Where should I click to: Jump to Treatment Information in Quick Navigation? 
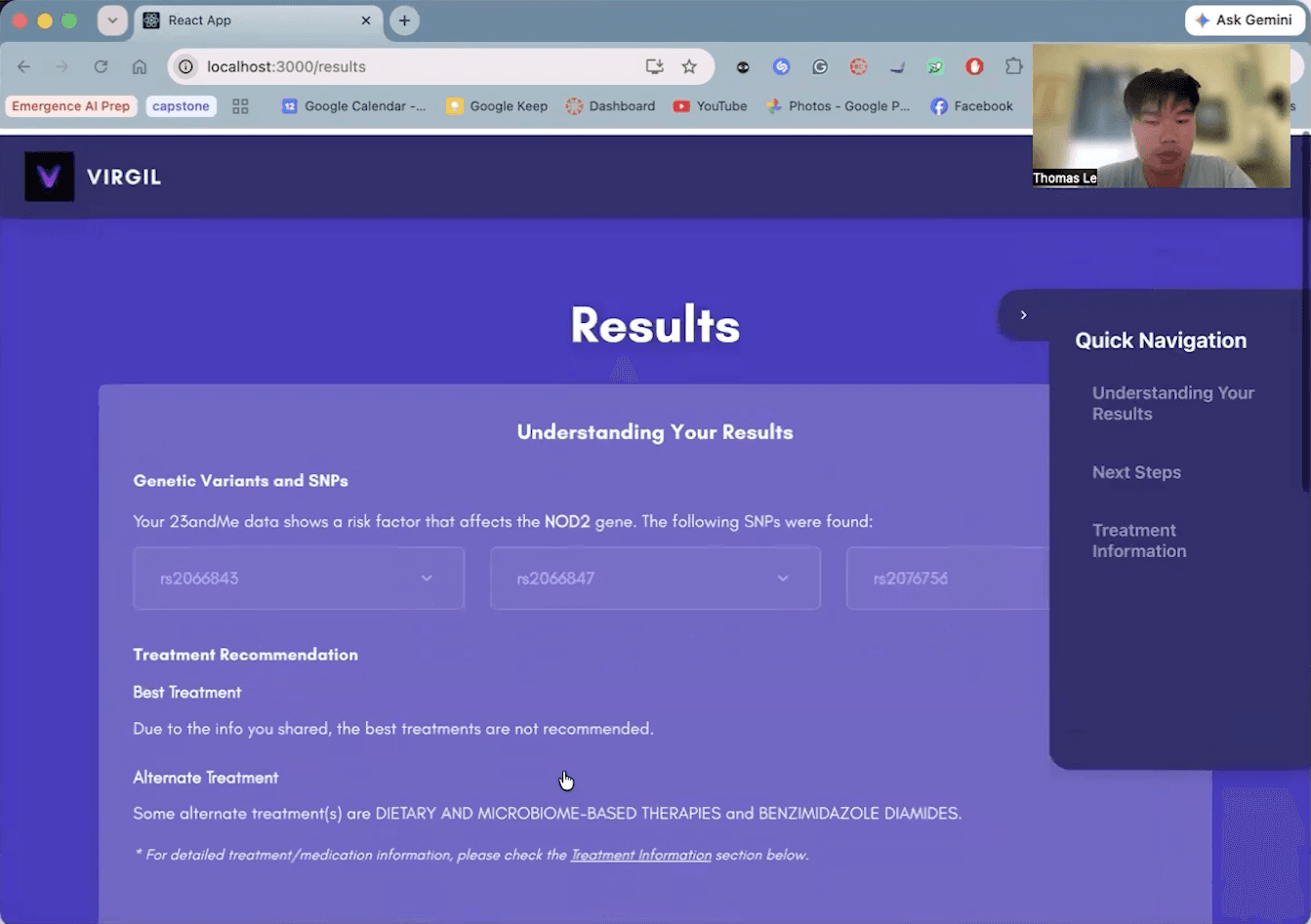[x=1139, y=541]
